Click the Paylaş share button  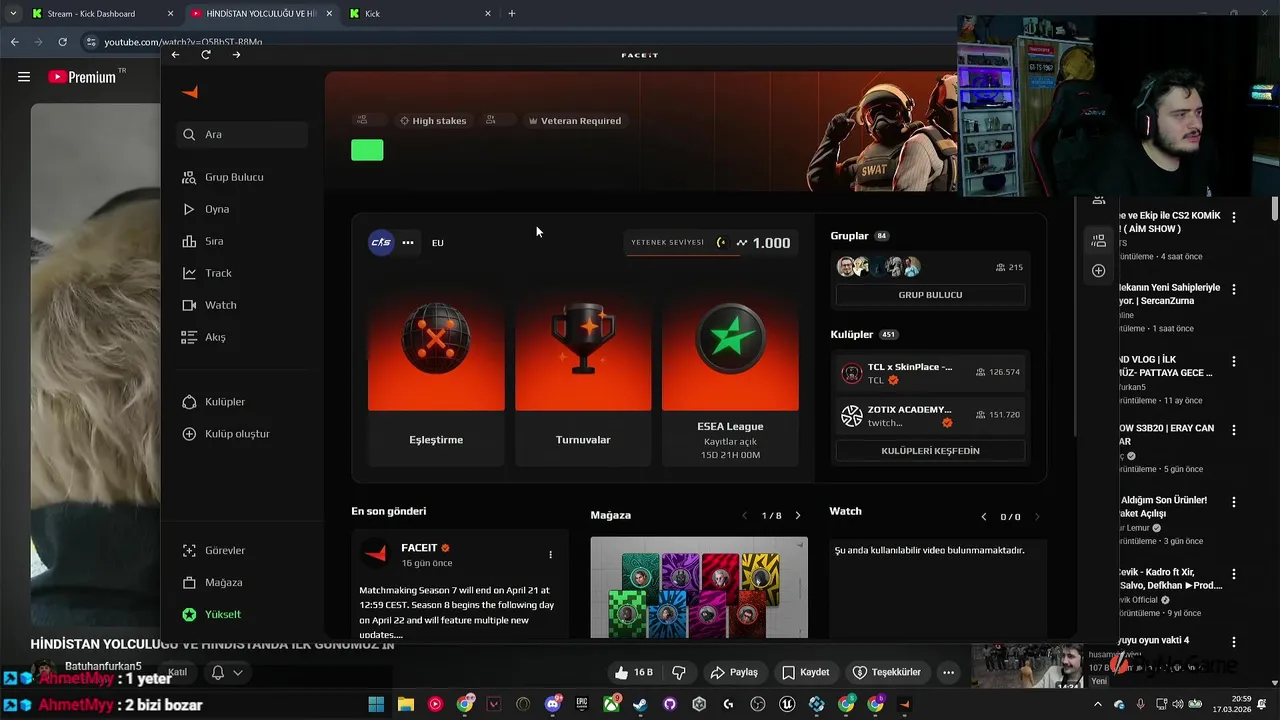[x=734, y=672]
